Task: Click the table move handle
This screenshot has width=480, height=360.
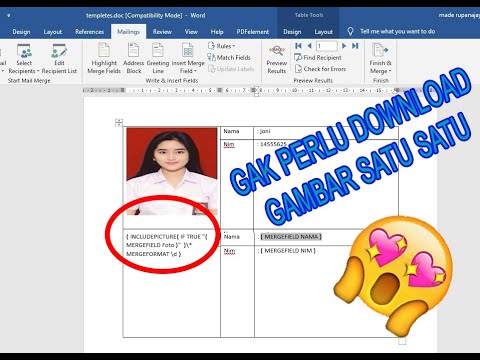Action: point(119,122)
